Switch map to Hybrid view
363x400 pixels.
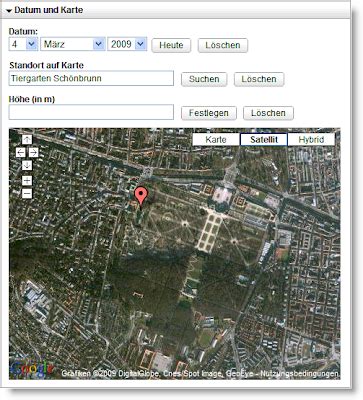pyautogui.click(x=311, y=139)
